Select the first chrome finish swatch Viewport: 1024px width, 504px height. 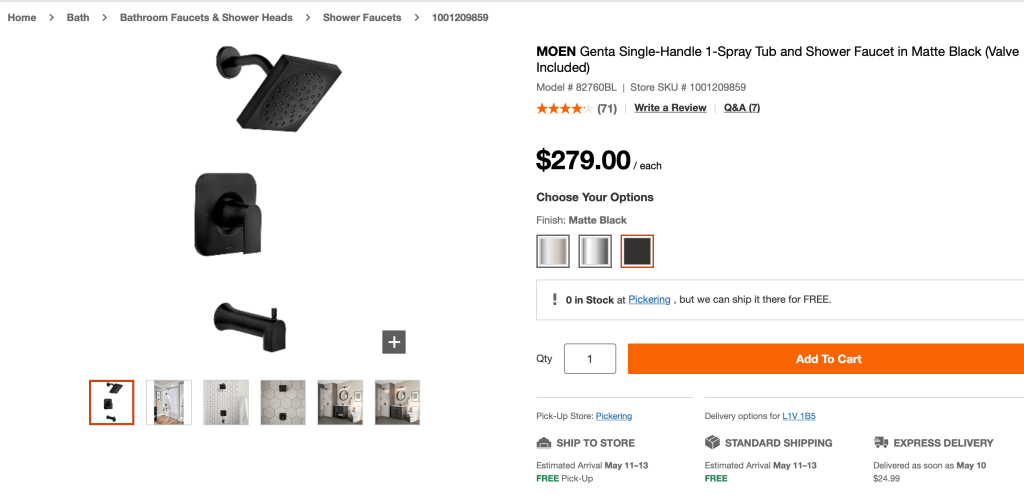click(553, 251)
